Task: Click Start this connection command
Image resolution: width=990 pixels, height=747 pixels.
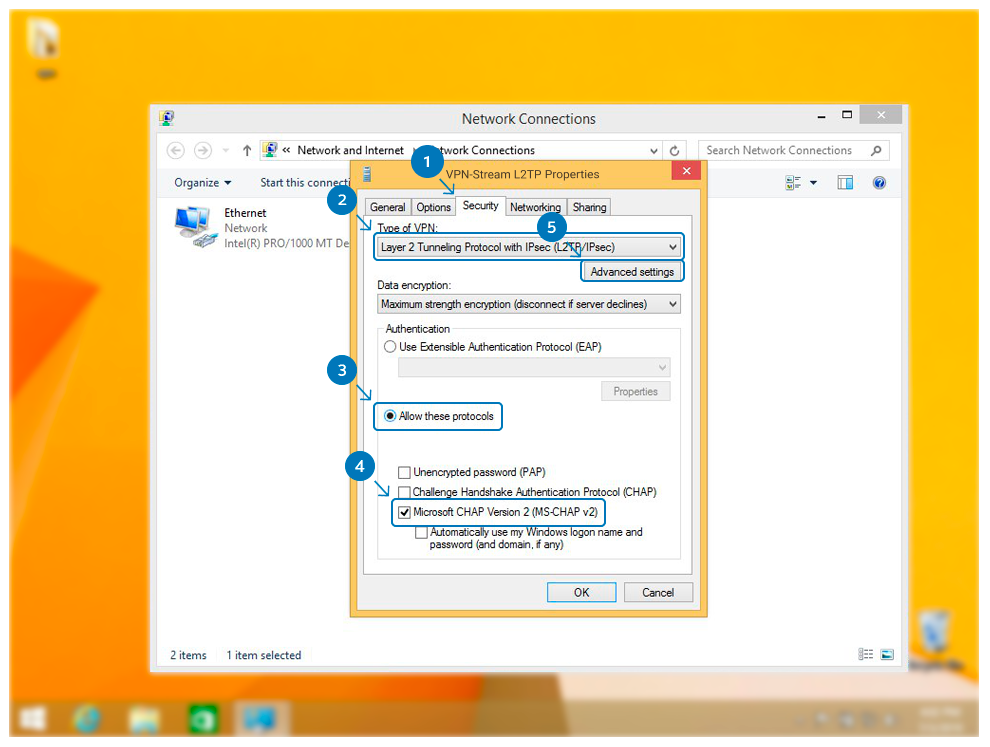Action: 305,182
